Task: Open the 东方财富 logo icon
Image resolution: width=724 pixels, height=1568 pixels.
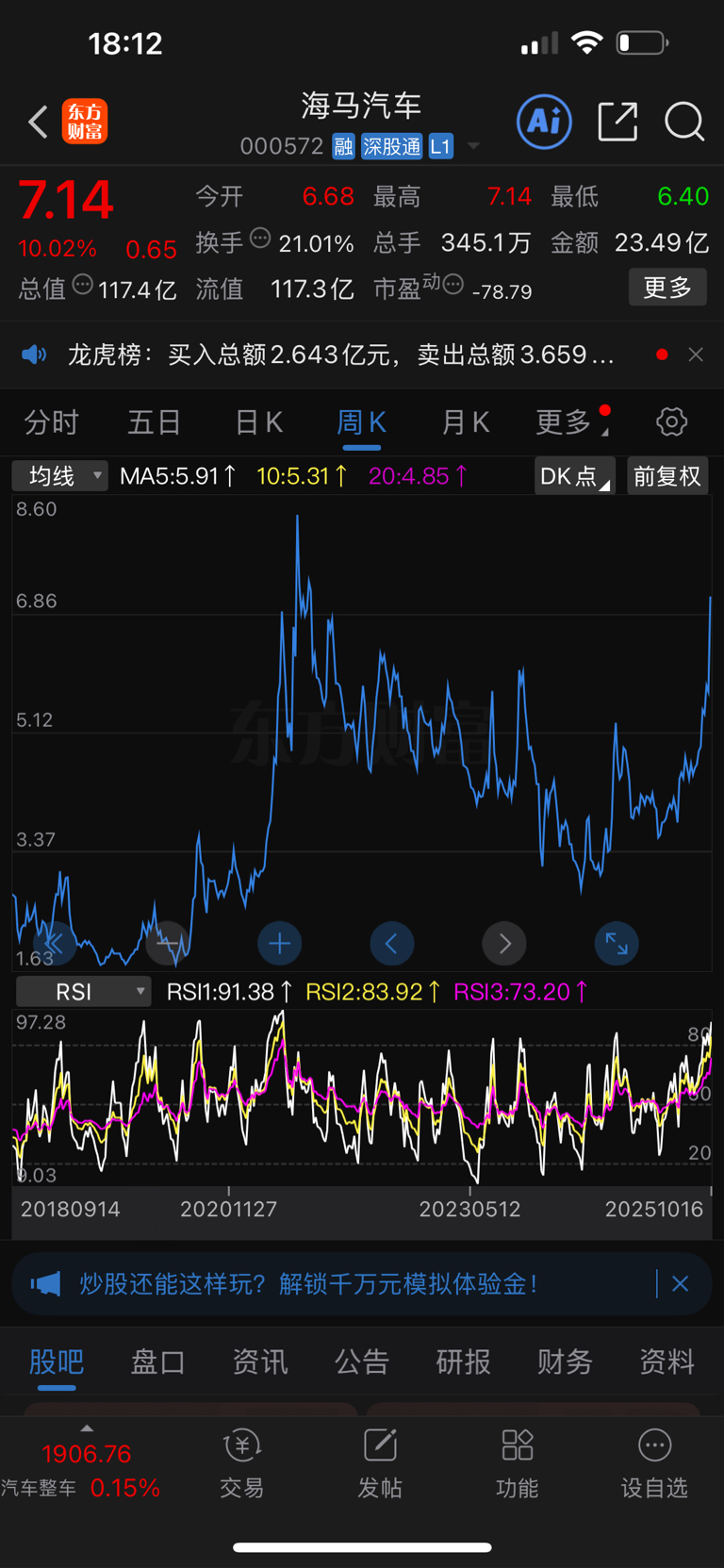Action: click(x=85, y=123)
